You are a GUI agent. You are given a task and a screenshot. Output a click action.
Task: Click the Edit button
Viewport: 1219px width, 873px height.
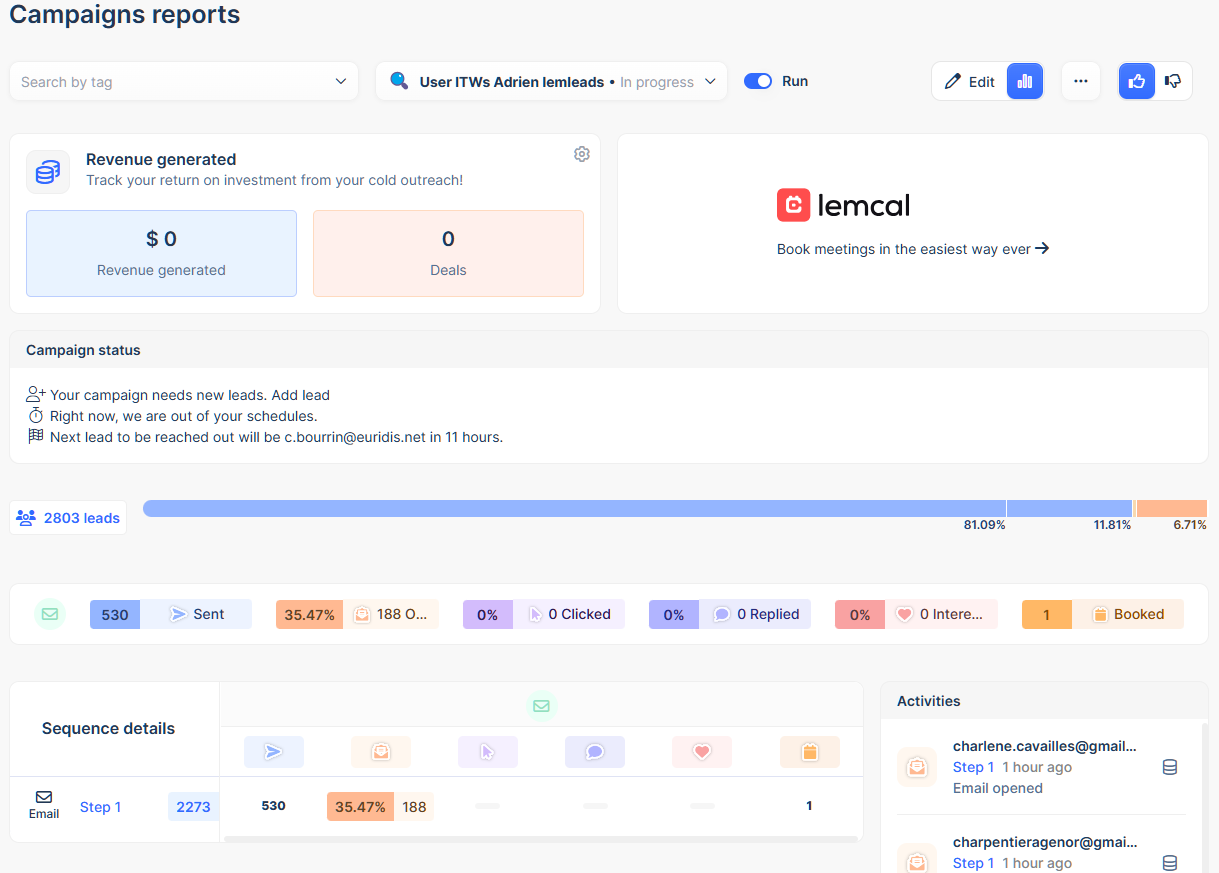pyautogui.click(x=969, y=82)
